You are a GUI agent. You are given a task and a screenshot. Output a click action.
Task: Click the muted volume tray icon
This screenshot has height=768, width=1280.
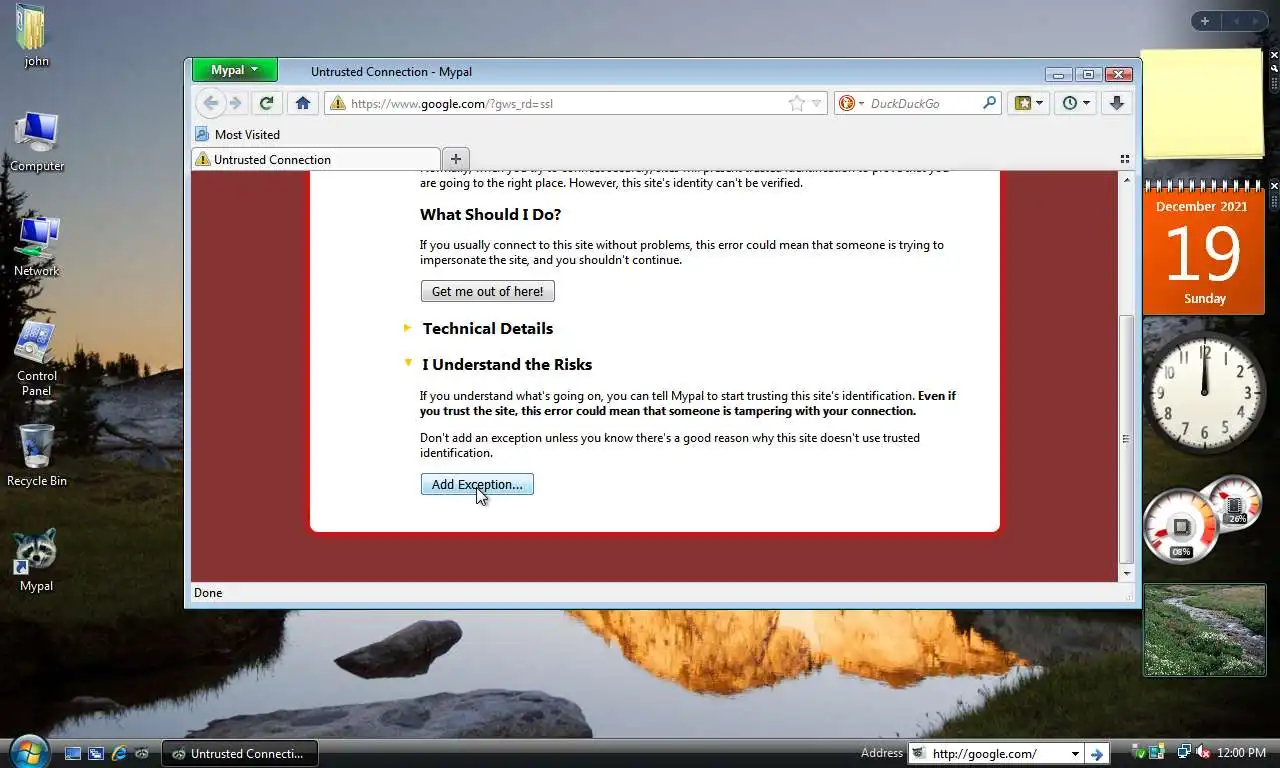pos(1203,753)
